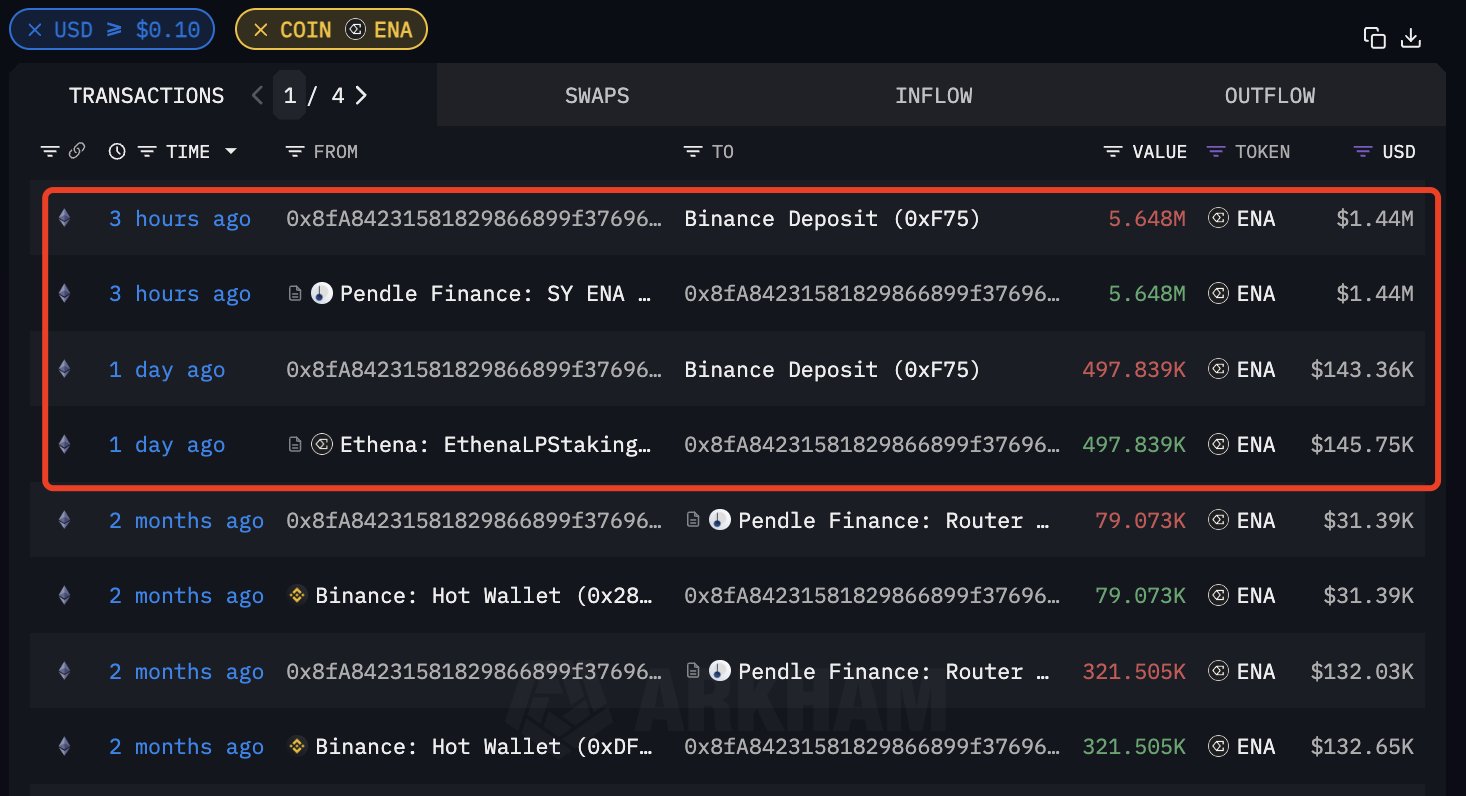The height and width of the screenshot is (796, 1466).
Task: Open the TO column filter
Action: point(693,152)
